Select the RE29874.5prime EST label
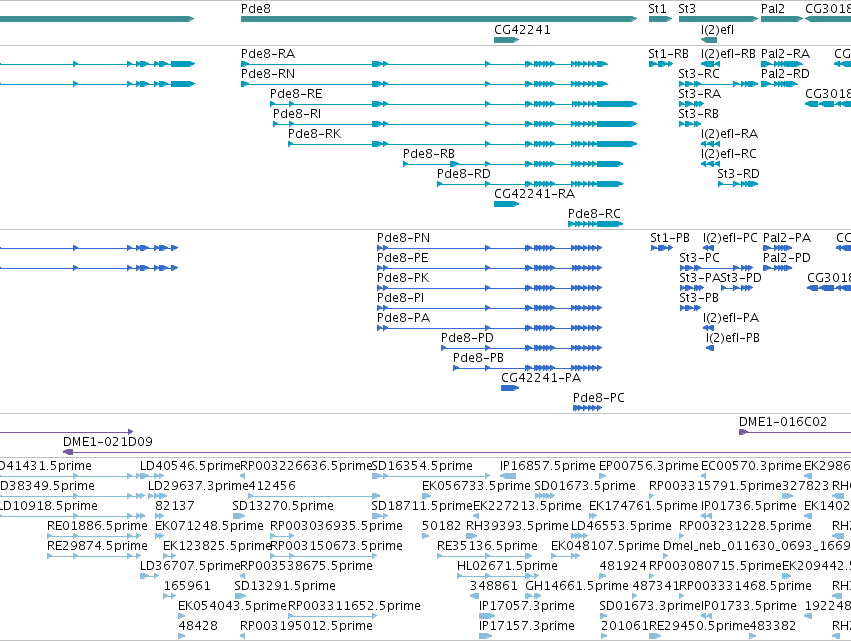Viewport: 851px width, 641px height. (x=97, y=546)
